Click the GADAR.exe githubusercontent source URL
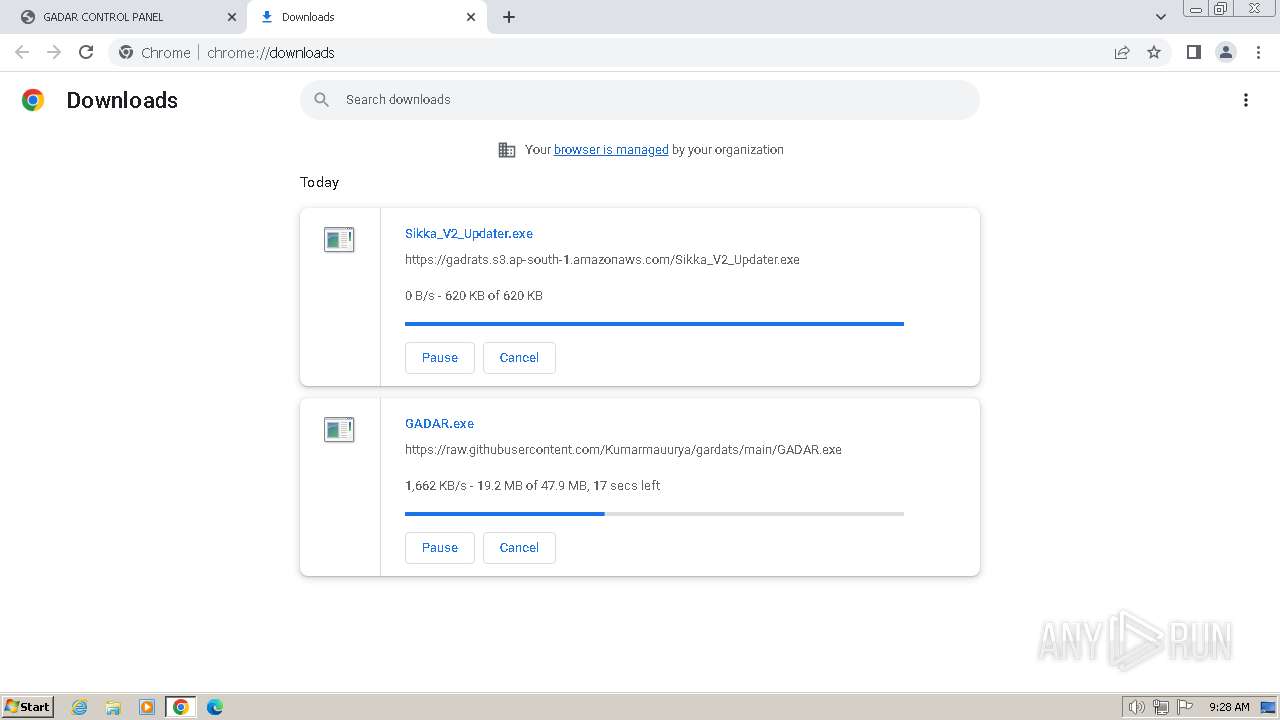Screen dimensions: 1280x720 click(623, 449)
